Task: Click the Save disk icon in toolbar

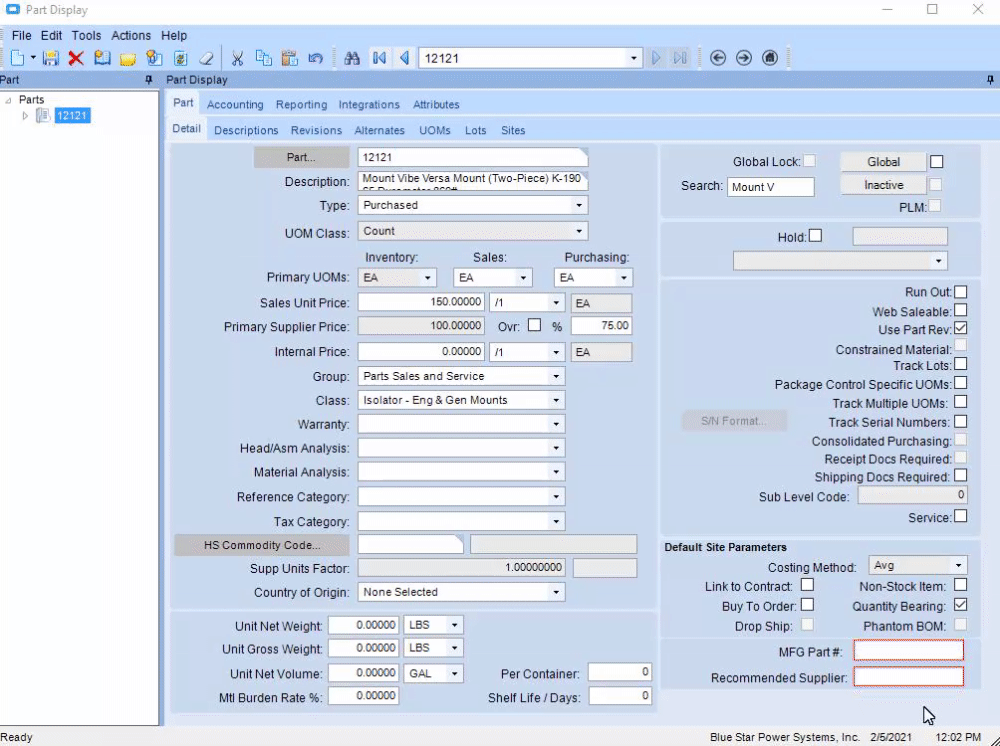Action: (x=50, y=58)
